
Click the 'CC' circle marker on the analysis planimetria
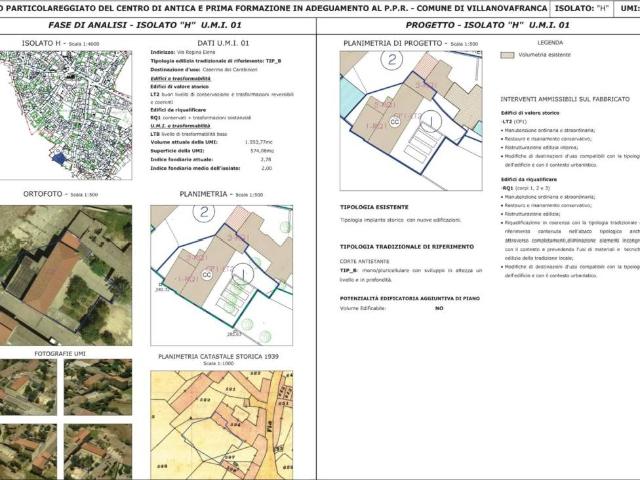pos(207,275)
